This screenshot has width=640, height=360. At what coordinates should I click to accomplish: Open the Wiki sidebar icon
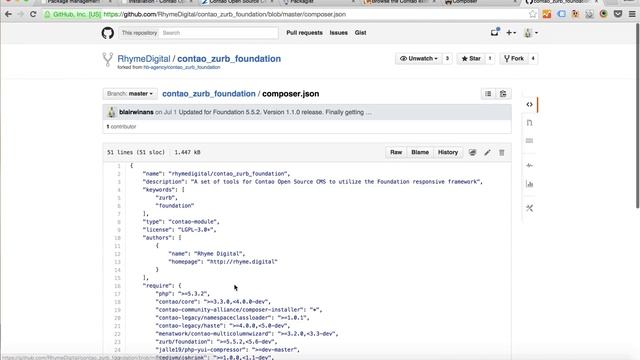pos(529,141)
